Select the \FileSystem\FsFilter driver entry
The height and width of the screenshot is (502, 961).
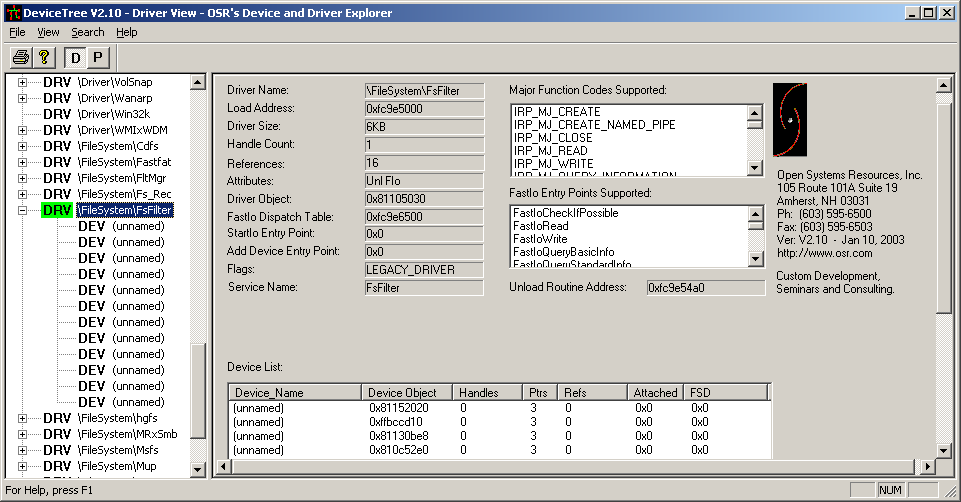click(x=125, y=210)
